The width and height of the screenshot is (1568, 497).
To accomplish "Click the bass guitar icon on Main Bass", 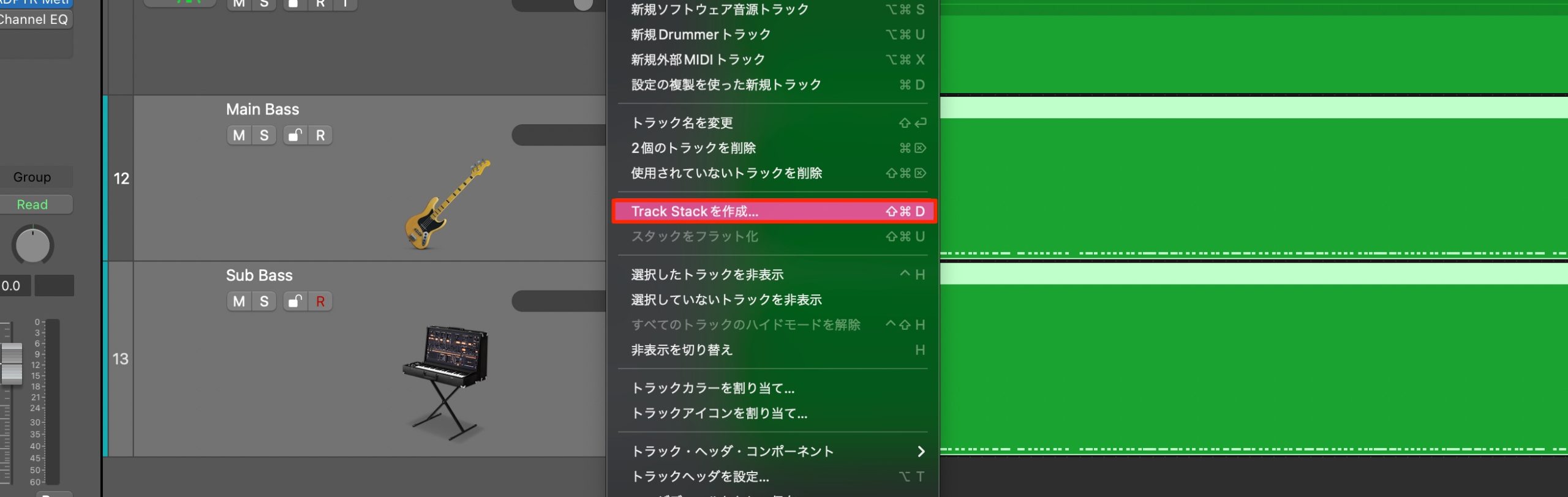I will click(448, 204).
